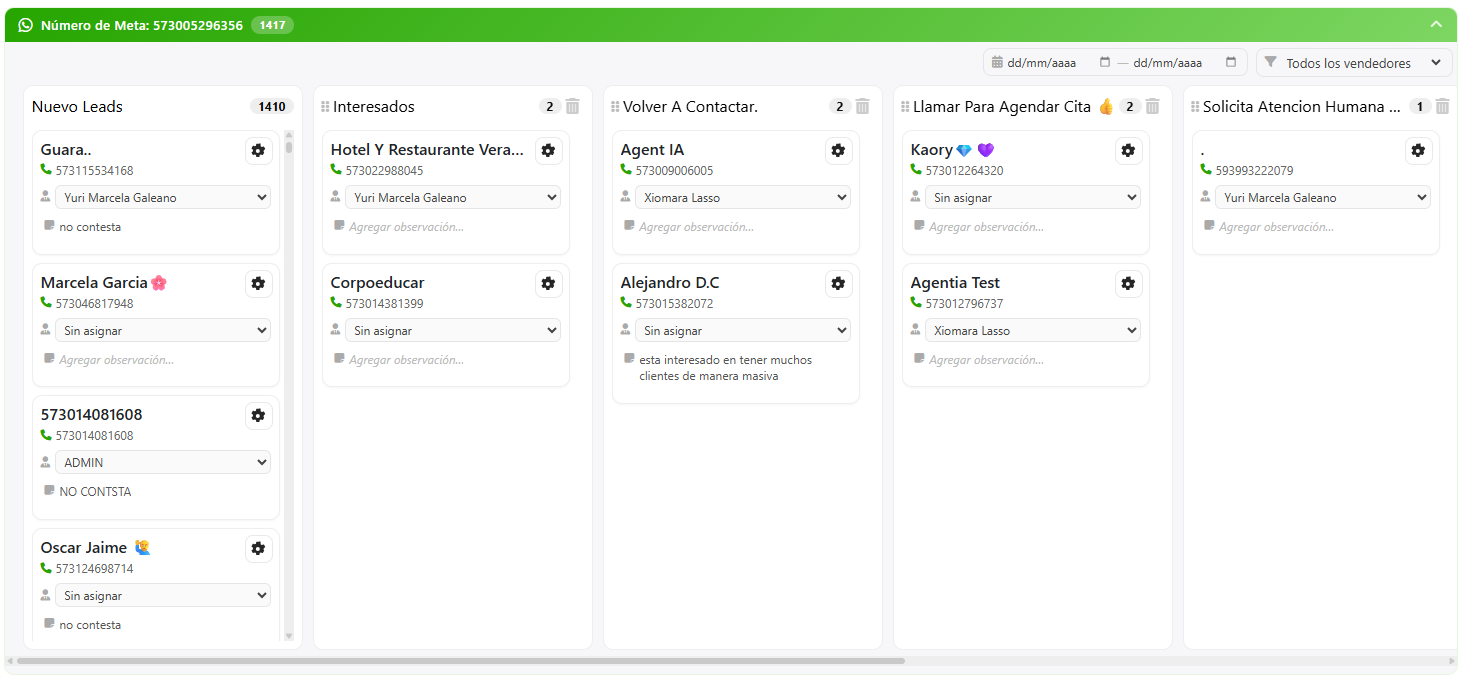Collapse the Número de Meta panel
The image size is (1466, 680).
coord(1436,25)
